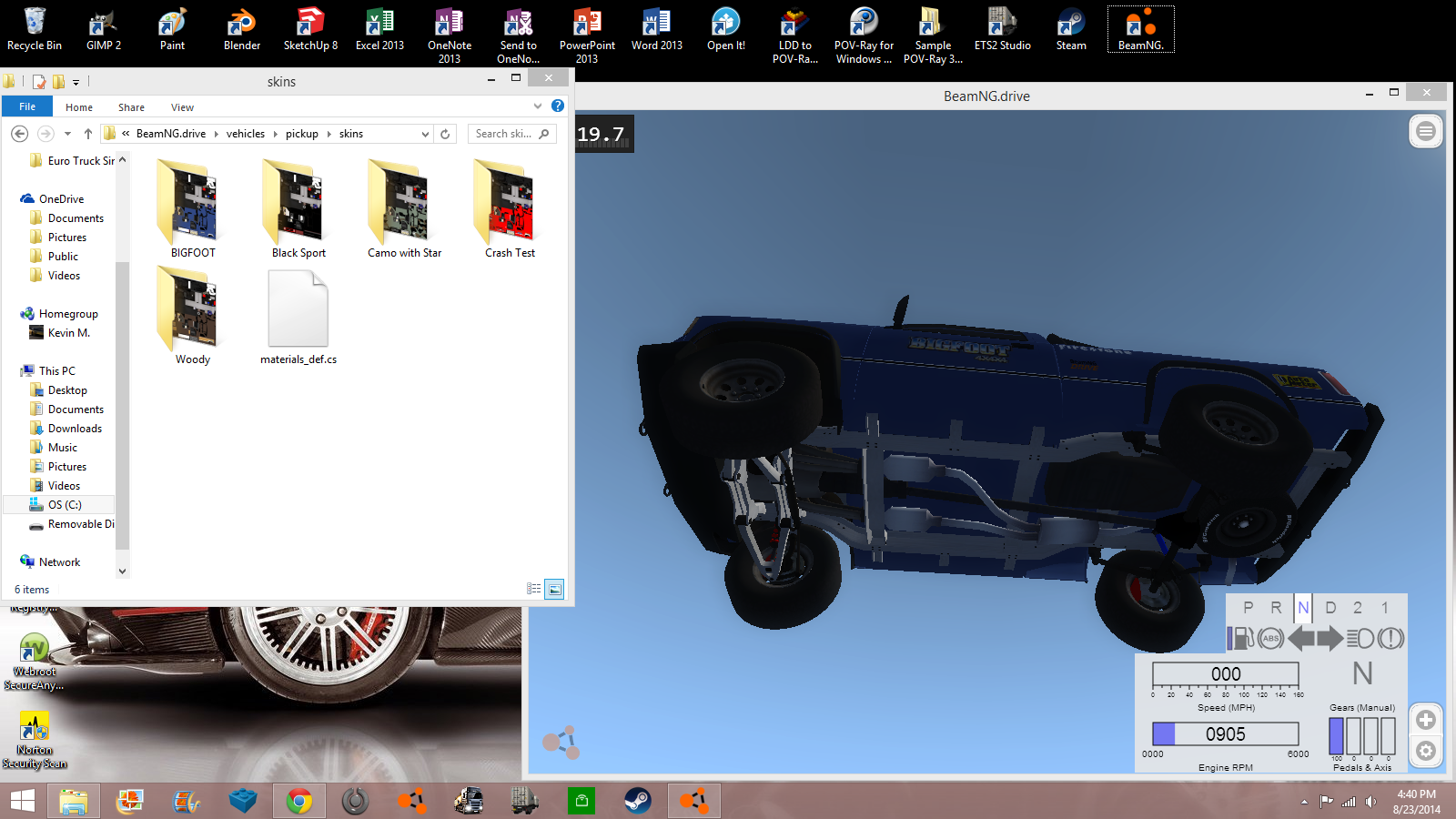This screenshot has width=1456, height=819.
Task: Open the chevron after pickup in breadcrumb
Action: (329, 134)
